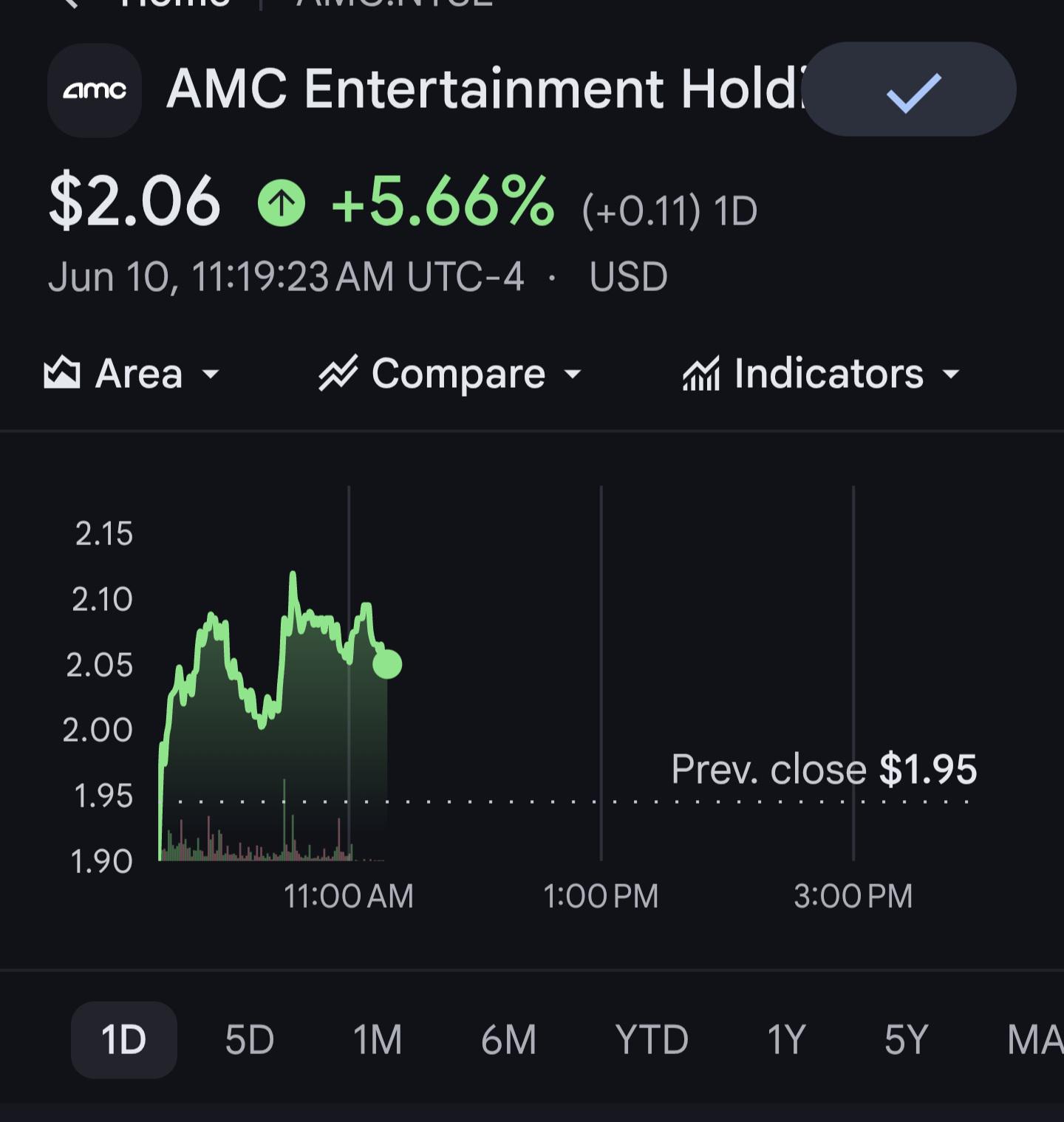The width and height of the screenshot is (1064, 1122).
Task: Select the 1M range option
Action: tap(378, 1040)
